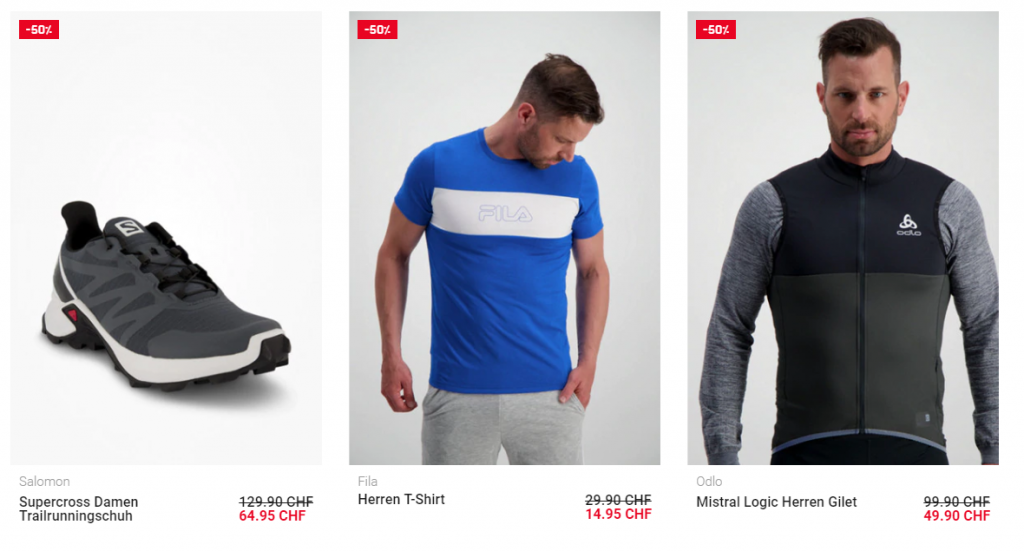Click the -50% badge on Salomon shoe
Image resolution: width=1024 pixels, height=551 pixels.
39,29
